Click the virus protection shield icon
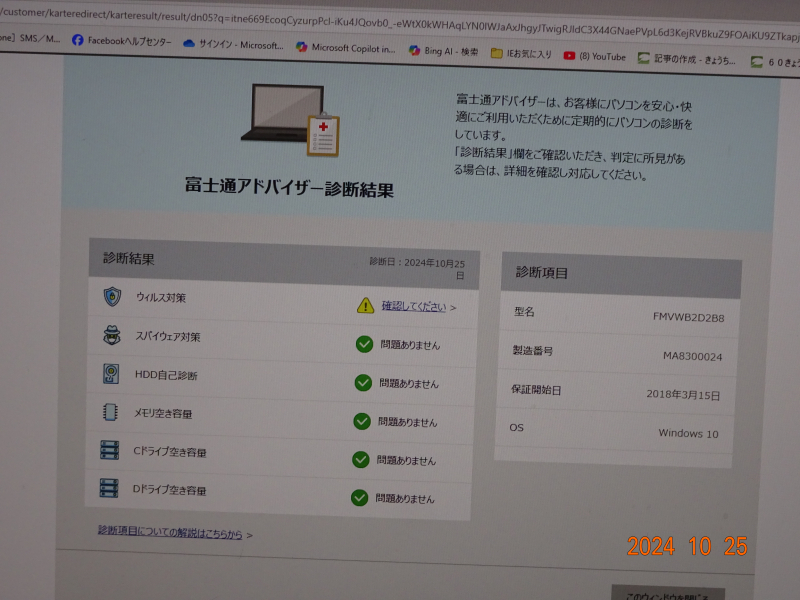The width and height of the screenshot is (800, 600). pos(112,296)
